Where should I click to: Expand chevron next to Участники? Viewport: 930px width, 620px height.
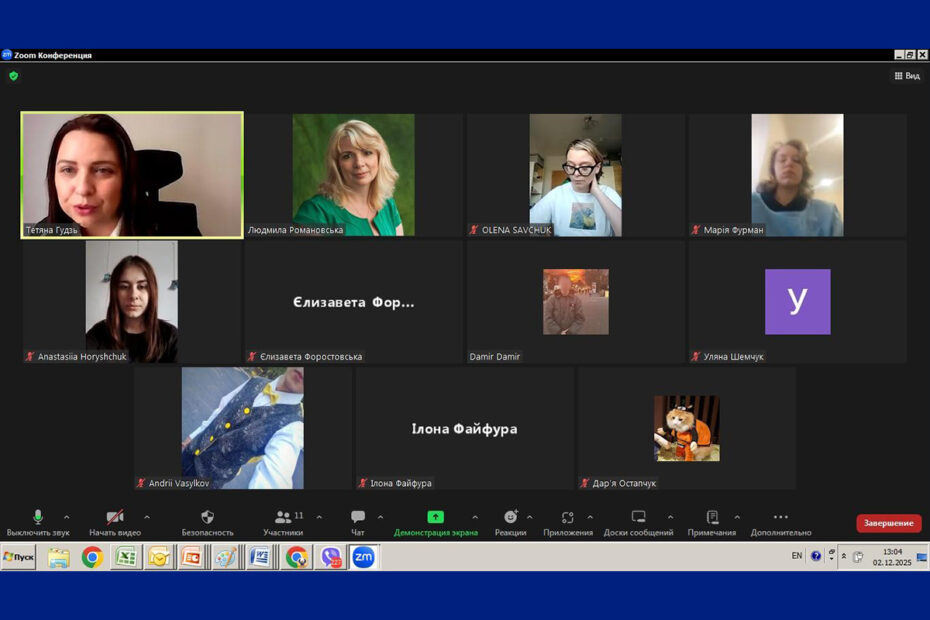[319, 517]
